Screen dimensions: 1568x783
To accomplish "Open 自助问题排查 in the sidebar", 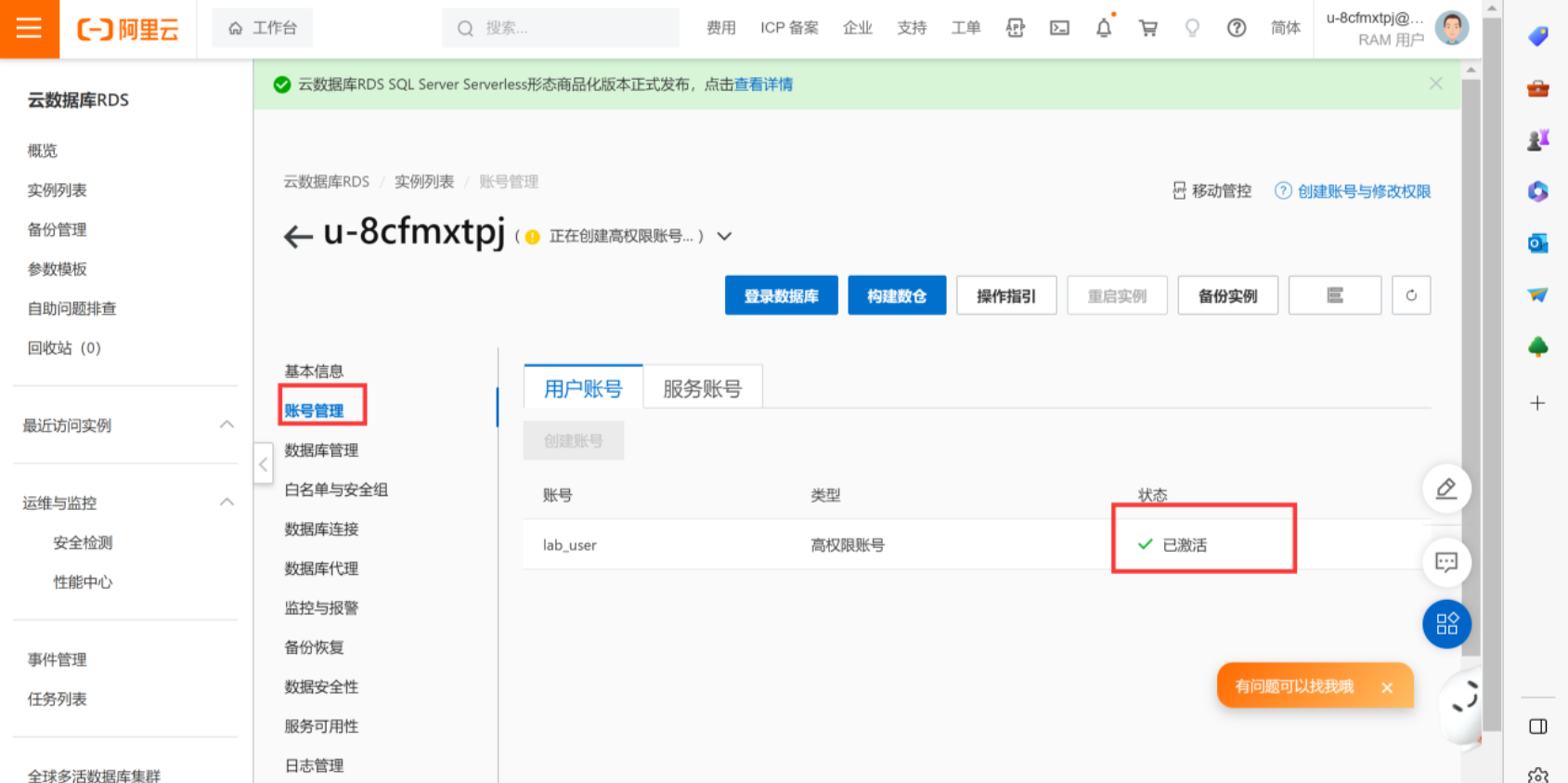I will [x=71, y=308].
